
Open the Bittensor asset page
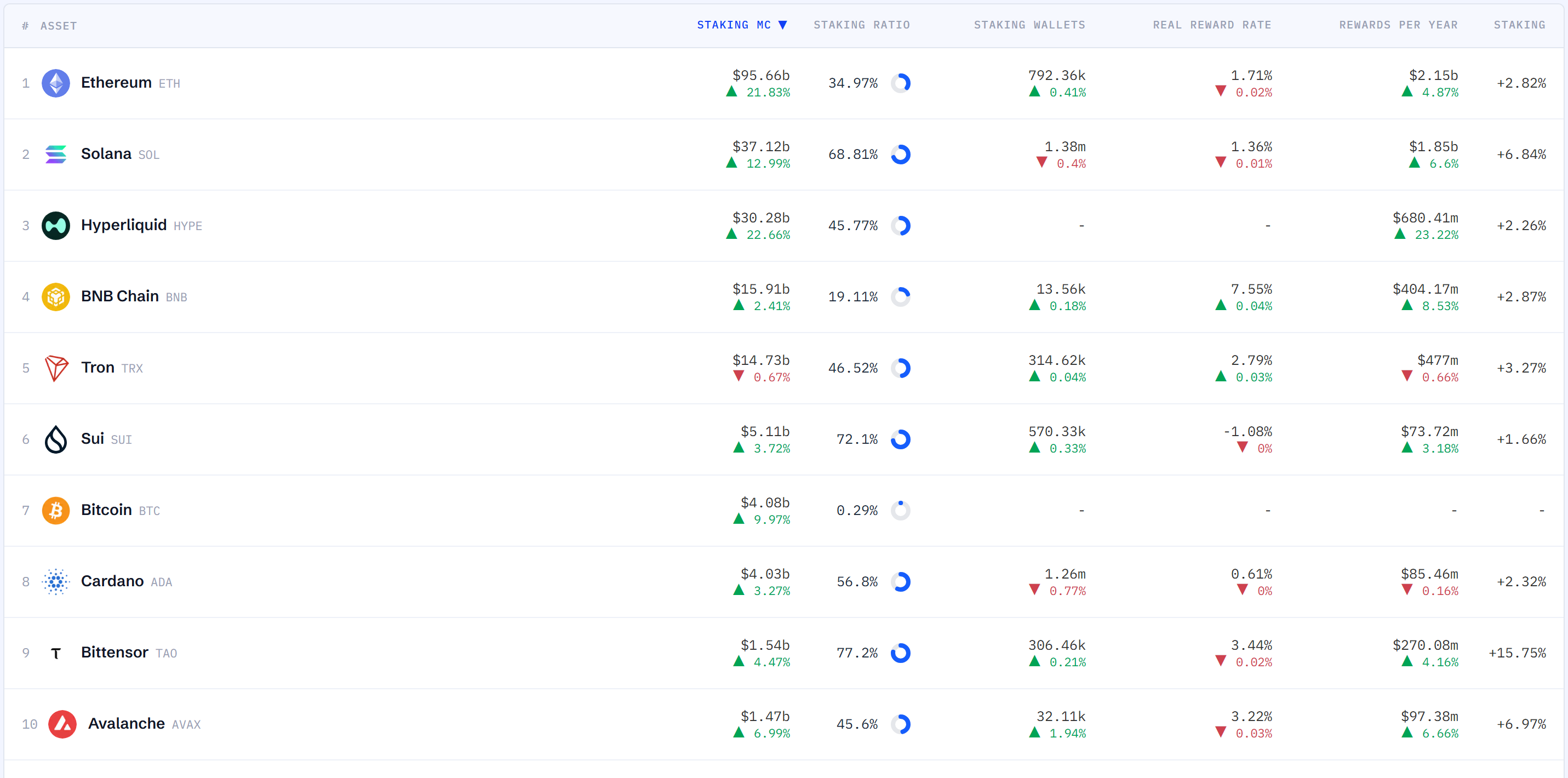pyautogui.click(x=115, y=652)
